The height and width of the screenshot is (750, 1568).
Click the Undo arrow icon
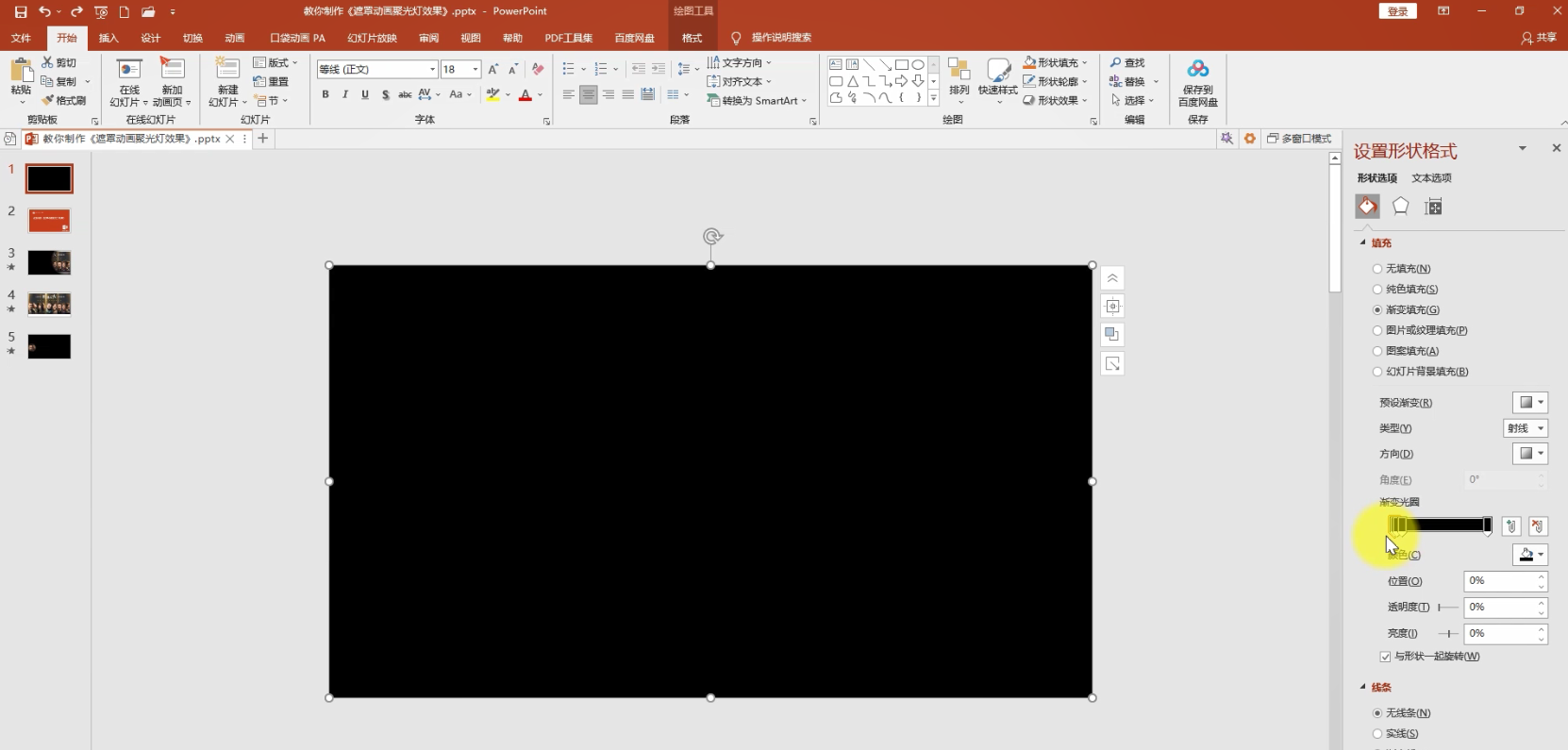tap(44, 11)
